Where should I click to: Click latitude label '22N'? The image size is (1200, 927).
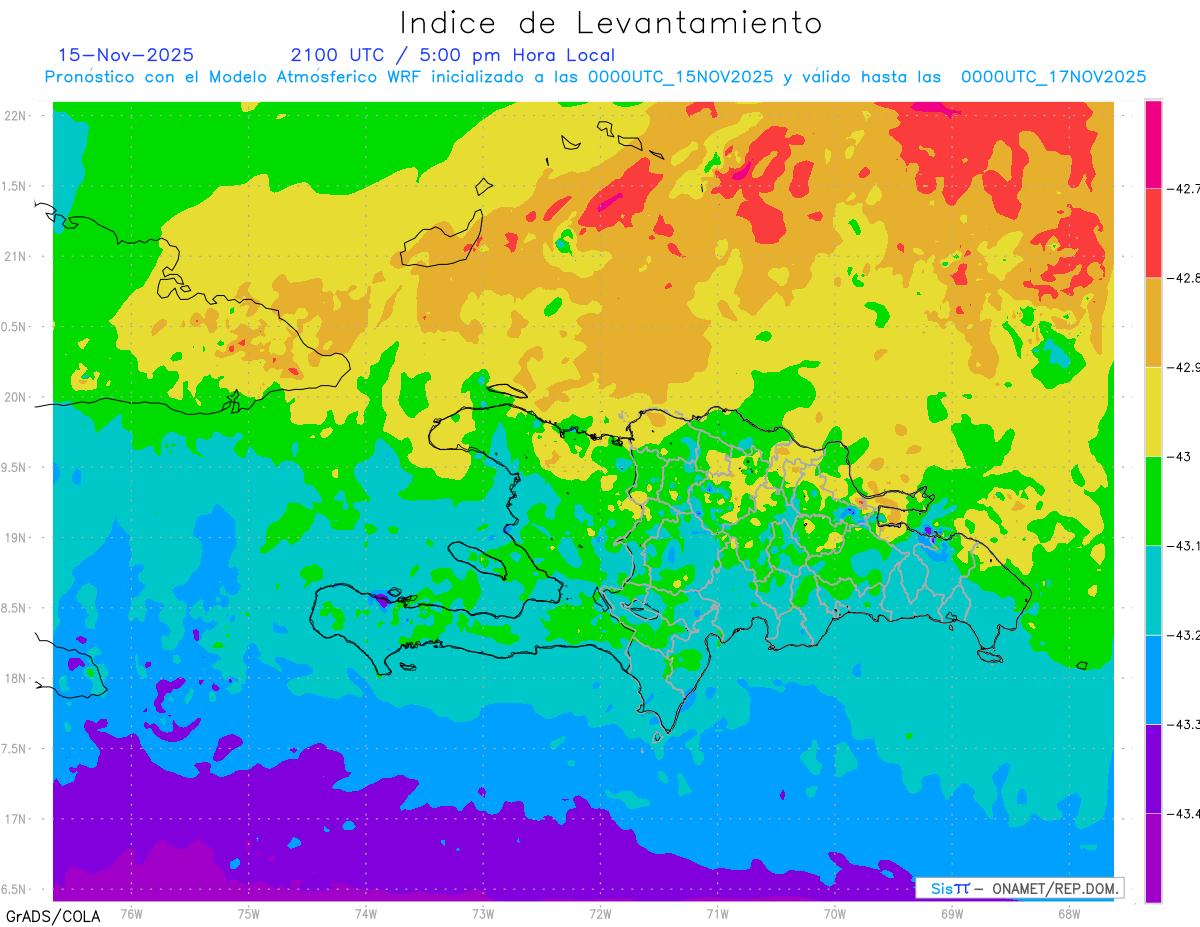coord(16,116)
